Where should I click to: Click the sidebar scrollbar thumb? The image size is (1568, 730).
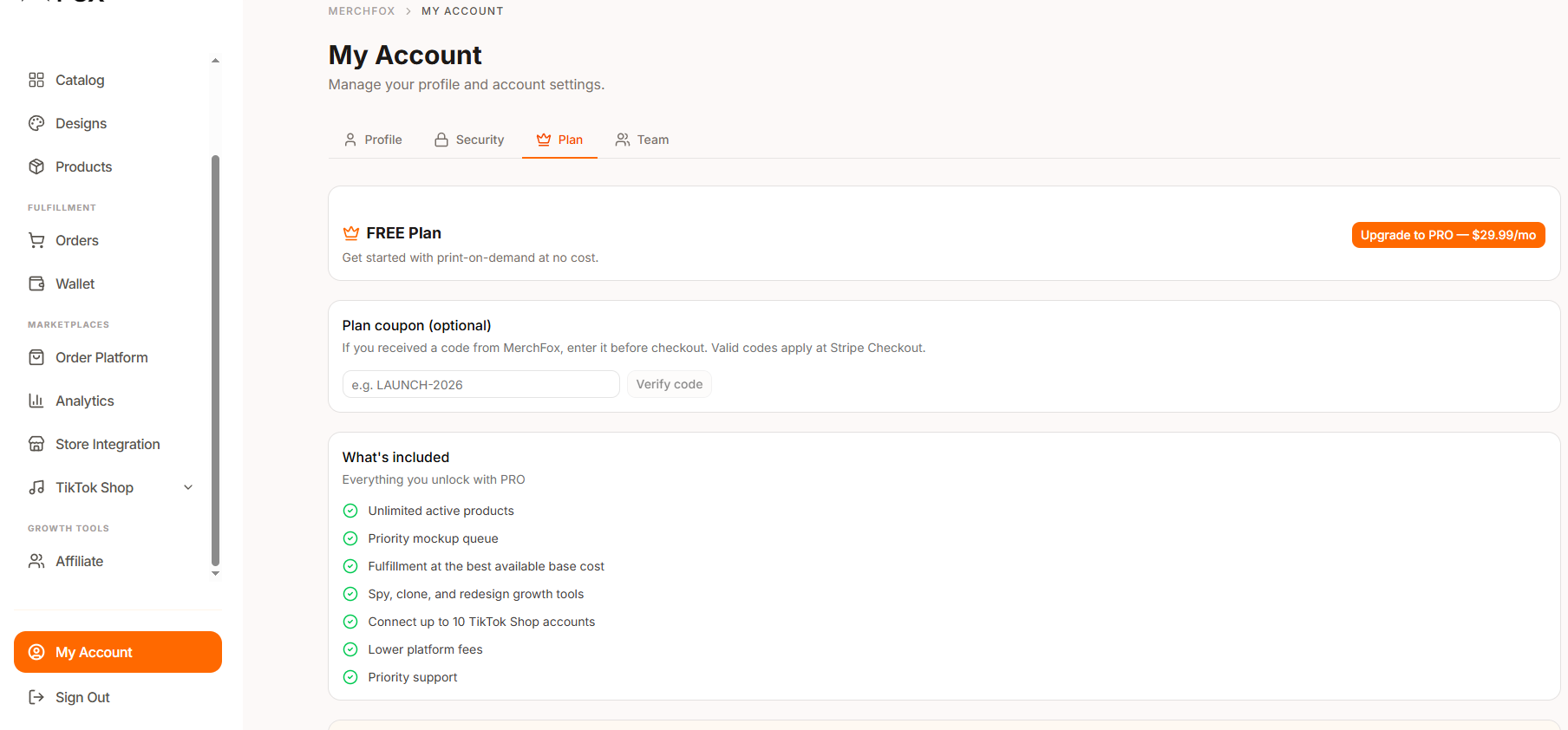(x=215, y=361)
